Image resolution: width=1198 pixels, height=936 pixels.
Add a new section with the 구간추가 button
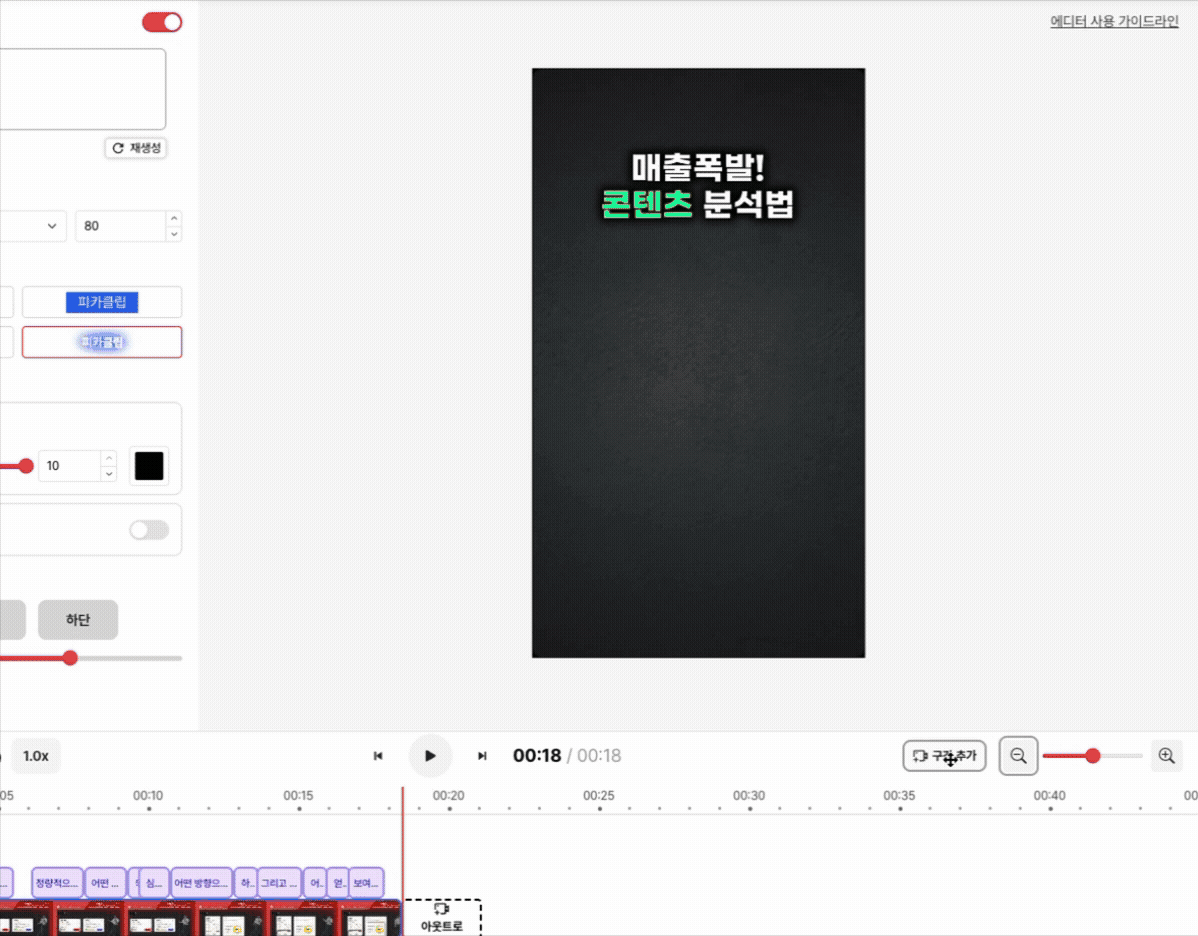944,756
